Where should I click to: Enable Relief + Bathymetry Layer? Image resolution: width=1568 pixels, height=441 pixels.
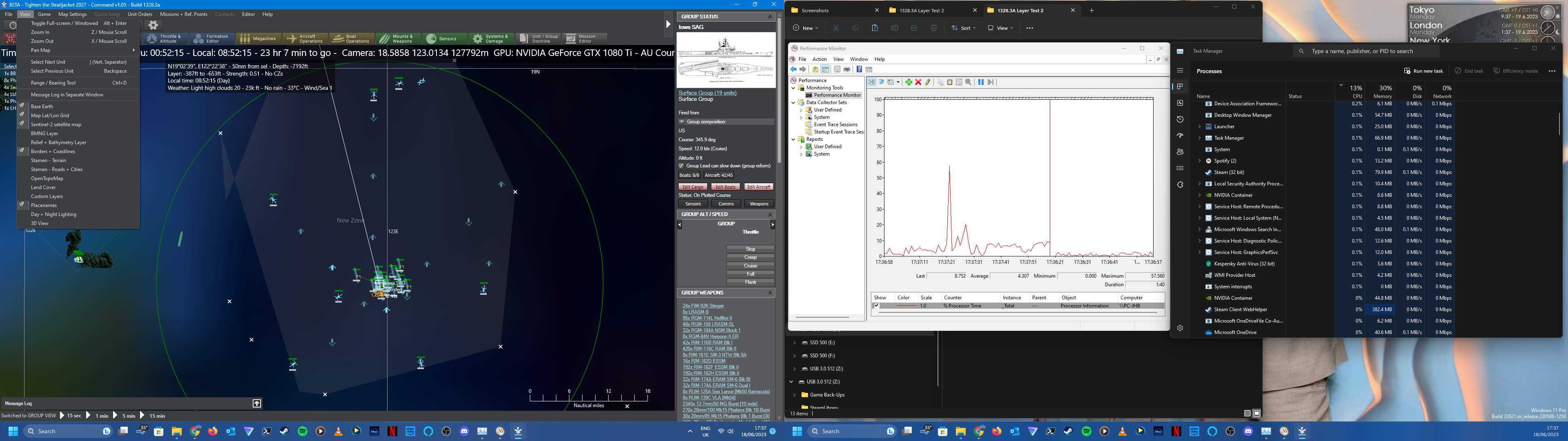pyautogui.click(x=78, y=143)
